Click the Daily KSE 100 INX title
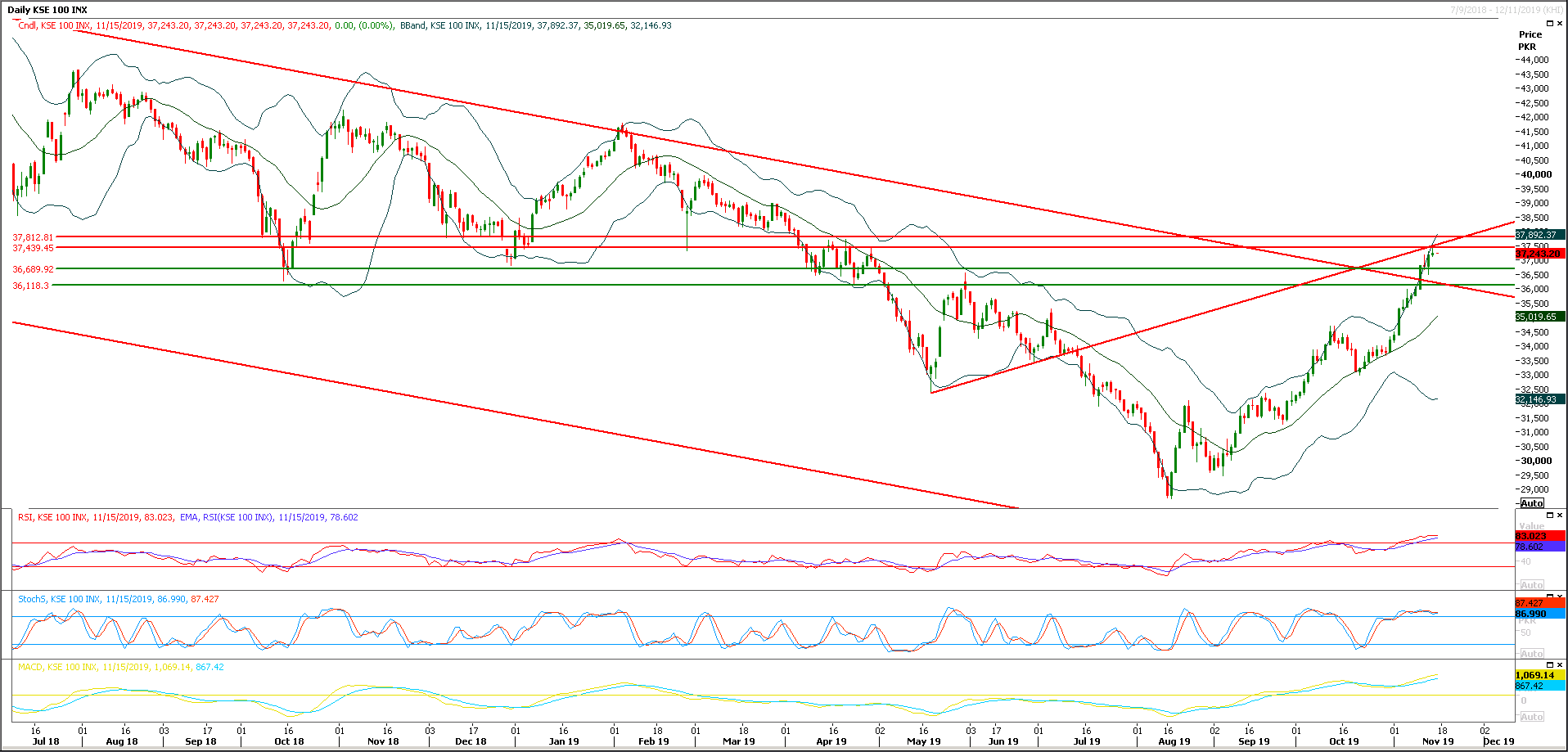This screenshot has height=752, width=1568. [x=47, y=10]
